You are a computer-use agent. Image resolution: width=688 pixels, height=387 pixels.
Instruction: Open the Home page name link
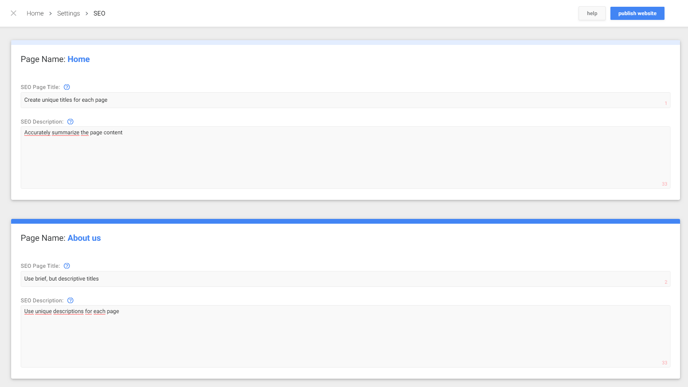pyautogui.click(x=79, y=59)
